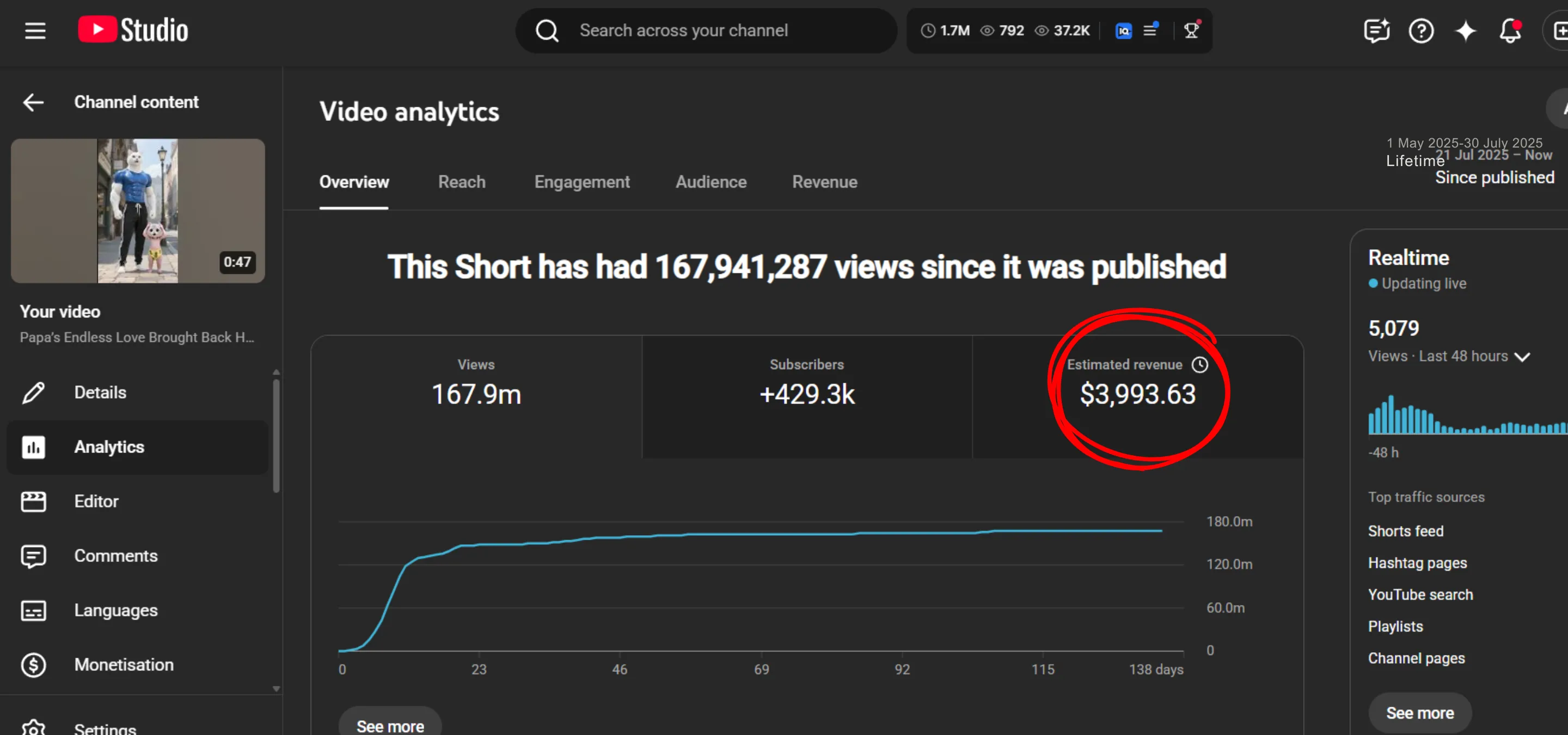Click the sidebar vertical scrollbar

tap(277, 436)
